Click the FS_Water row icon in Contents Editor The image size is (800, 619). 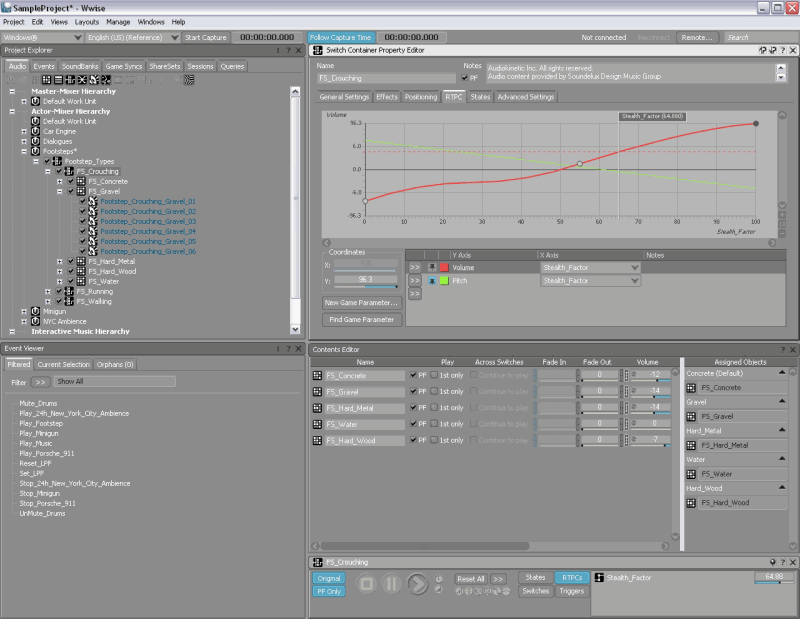click(317, 424)
